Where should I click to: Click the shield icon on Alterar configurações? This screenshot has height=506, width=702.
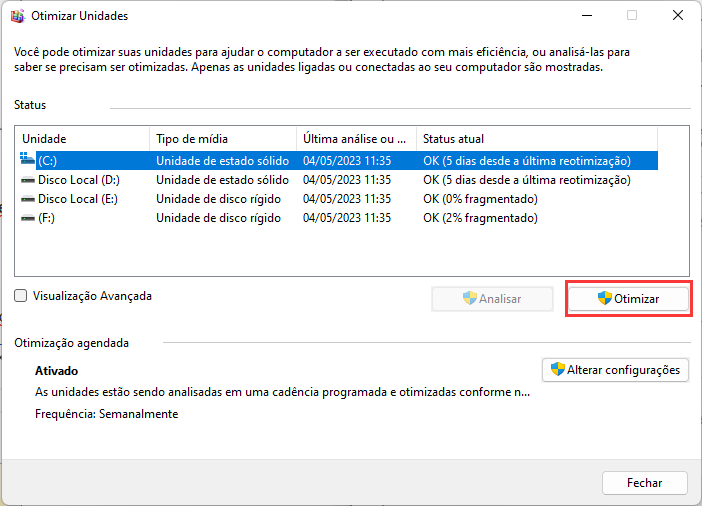(x=557, y=370)
